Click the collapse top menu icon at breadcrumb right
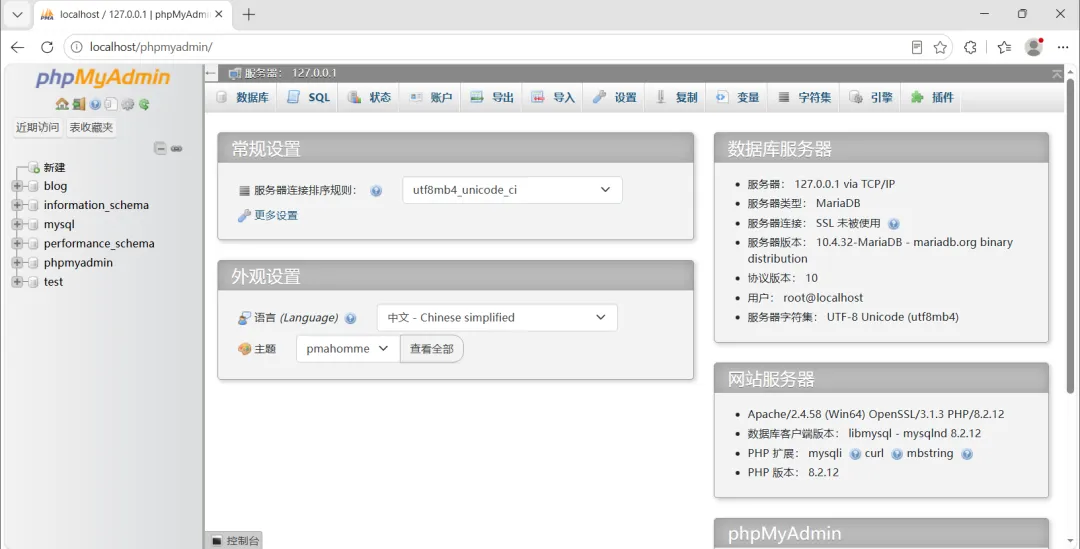 [x=1057, y=74]
